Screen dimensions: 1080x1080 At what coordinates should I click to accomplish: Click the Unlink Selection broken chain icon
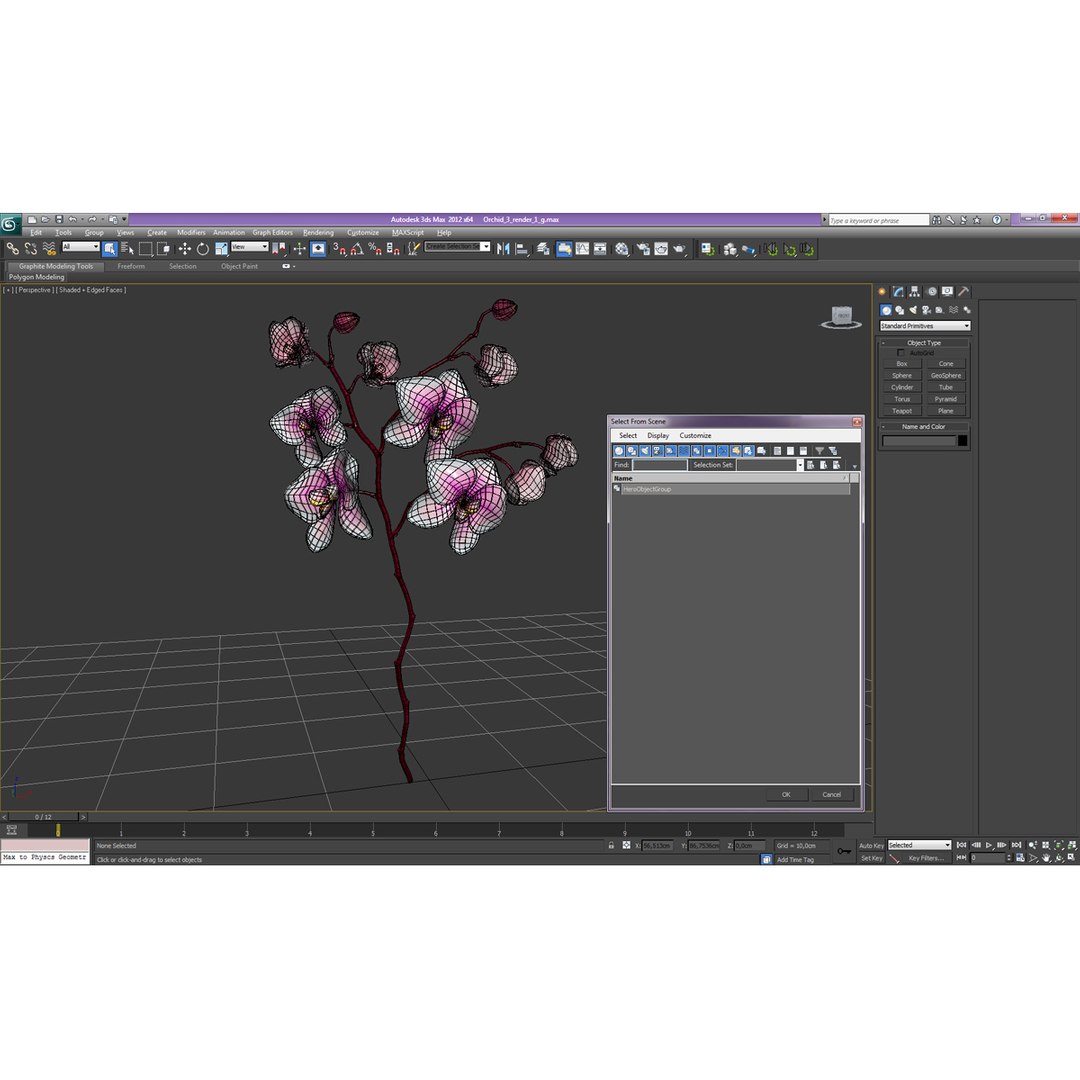point(30,249)
